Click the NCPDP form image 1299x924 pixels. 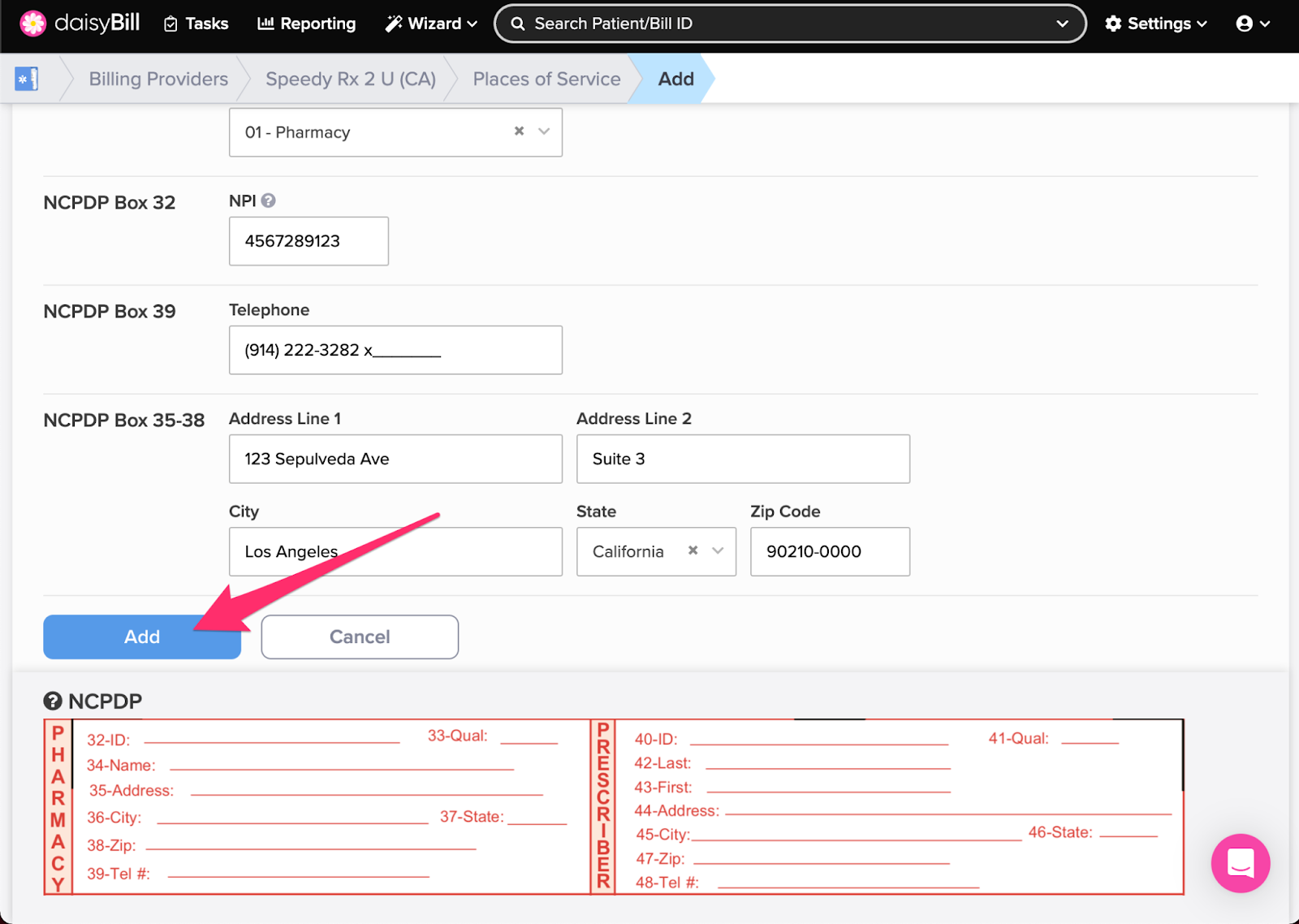pos(614,807)
